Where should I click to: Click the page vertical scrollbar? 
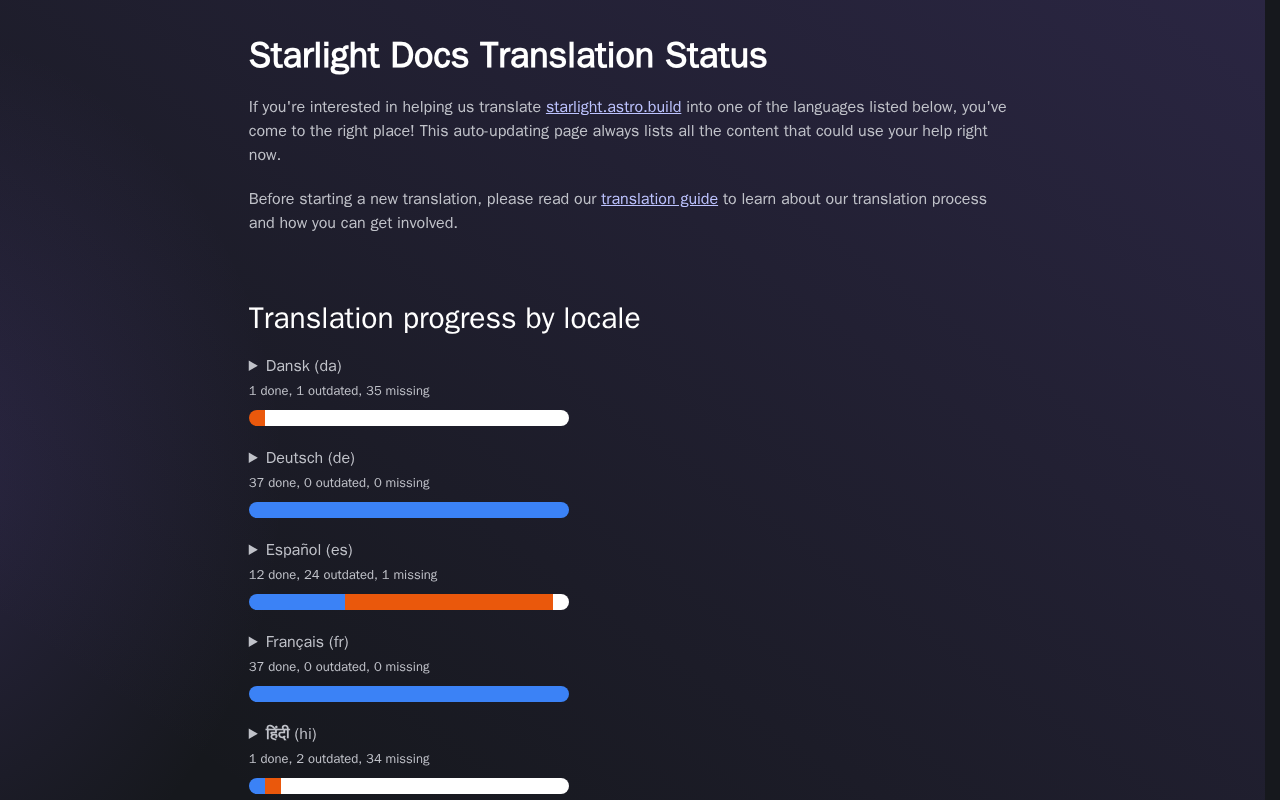[1272, 400]
